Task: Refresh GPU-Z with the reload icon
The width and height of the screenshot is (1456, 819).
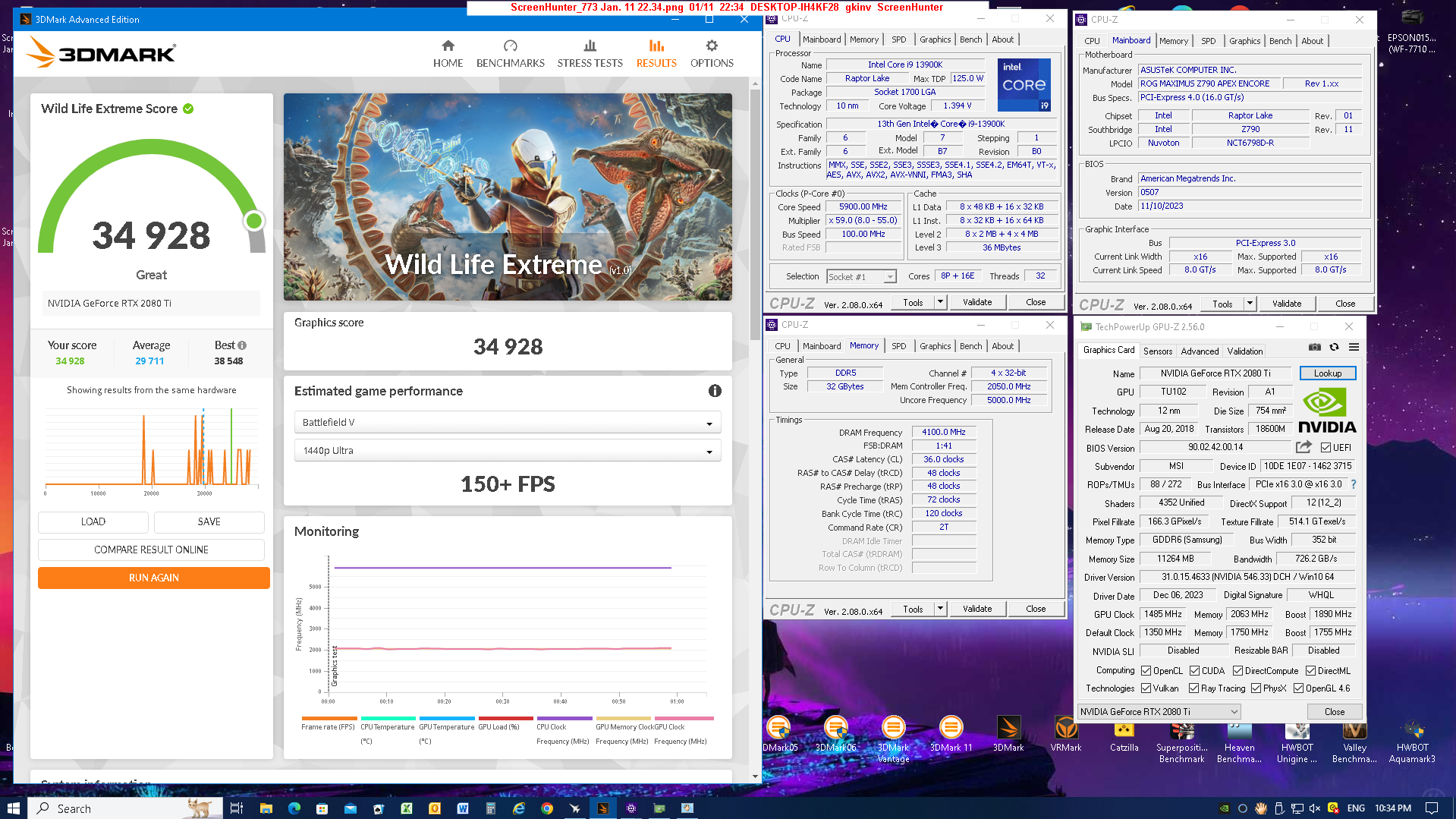Action: pos(1334,347)
